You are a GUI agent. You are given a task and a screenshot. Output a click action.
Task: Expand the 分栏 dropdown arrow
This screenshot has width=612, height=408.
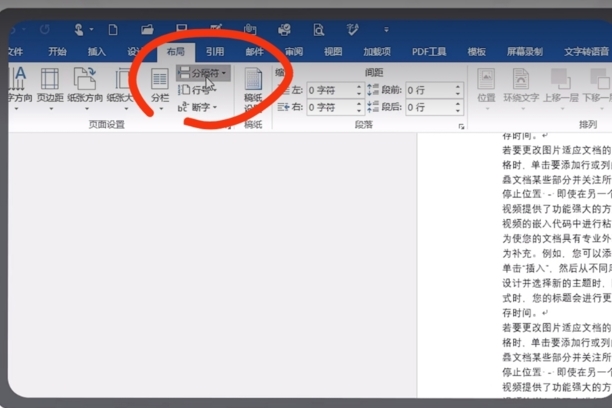tap(161, 109)
